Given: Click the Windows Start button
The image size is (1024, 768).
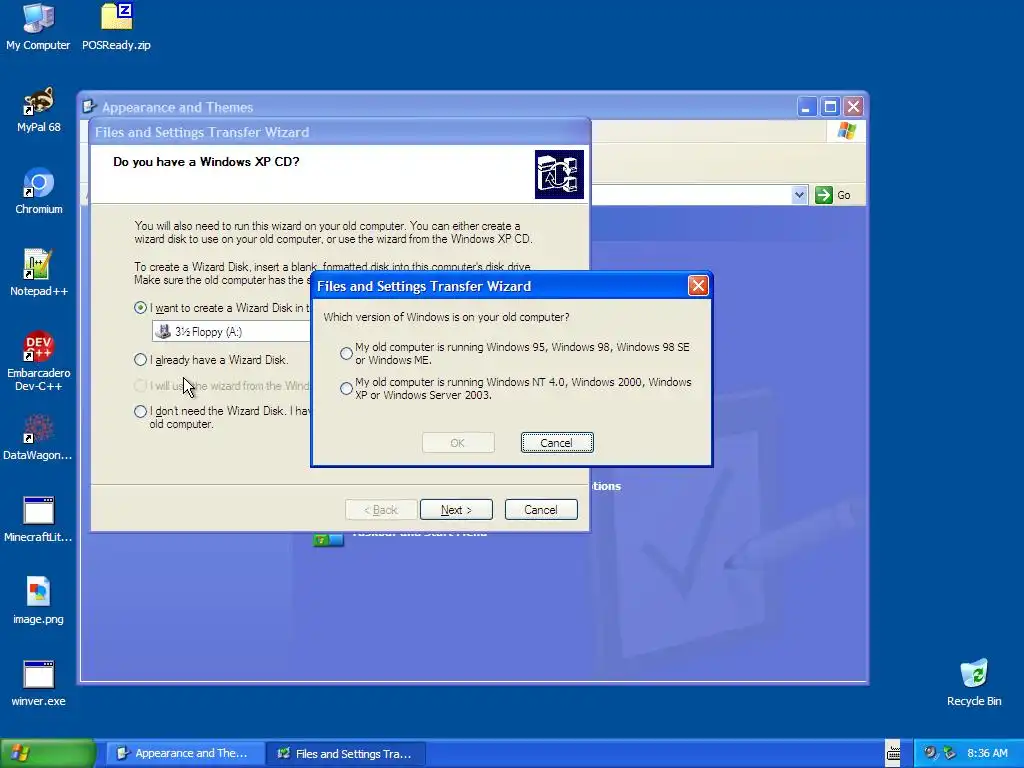Looking at the screenshot, I should (47, 753).
